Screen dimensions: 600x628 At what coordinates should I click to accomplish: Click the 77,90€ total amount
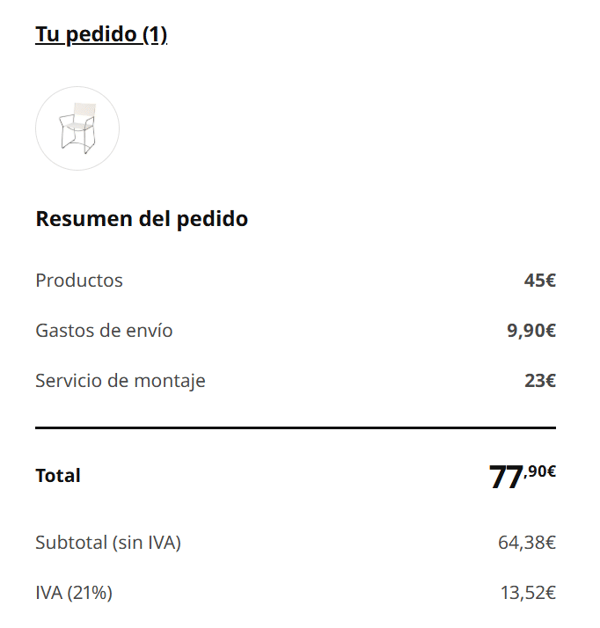pyautogui.click(x=522, y=476)
